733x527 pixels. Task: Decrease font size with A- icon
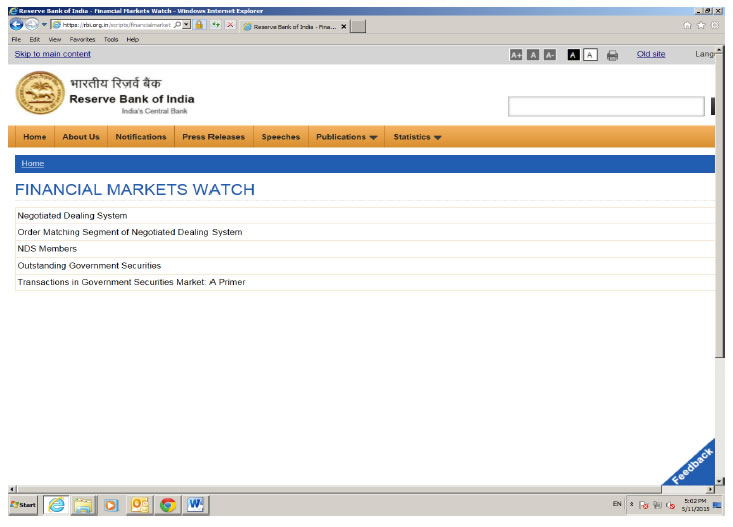click(550, 55)
